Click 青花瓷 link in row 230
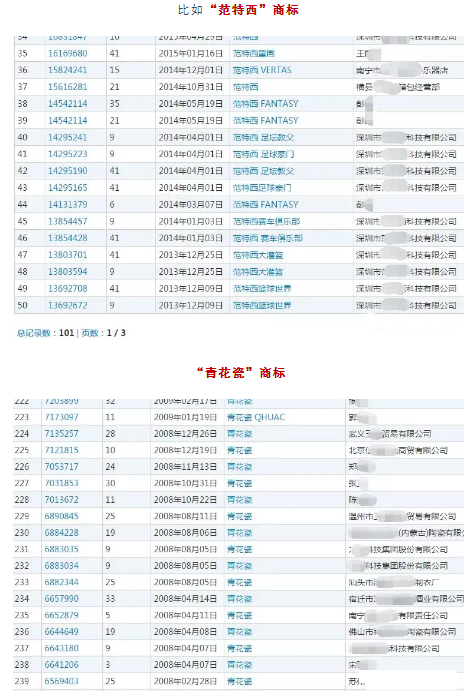Viewport: 476px width, 691px height. tap(239, 532)
